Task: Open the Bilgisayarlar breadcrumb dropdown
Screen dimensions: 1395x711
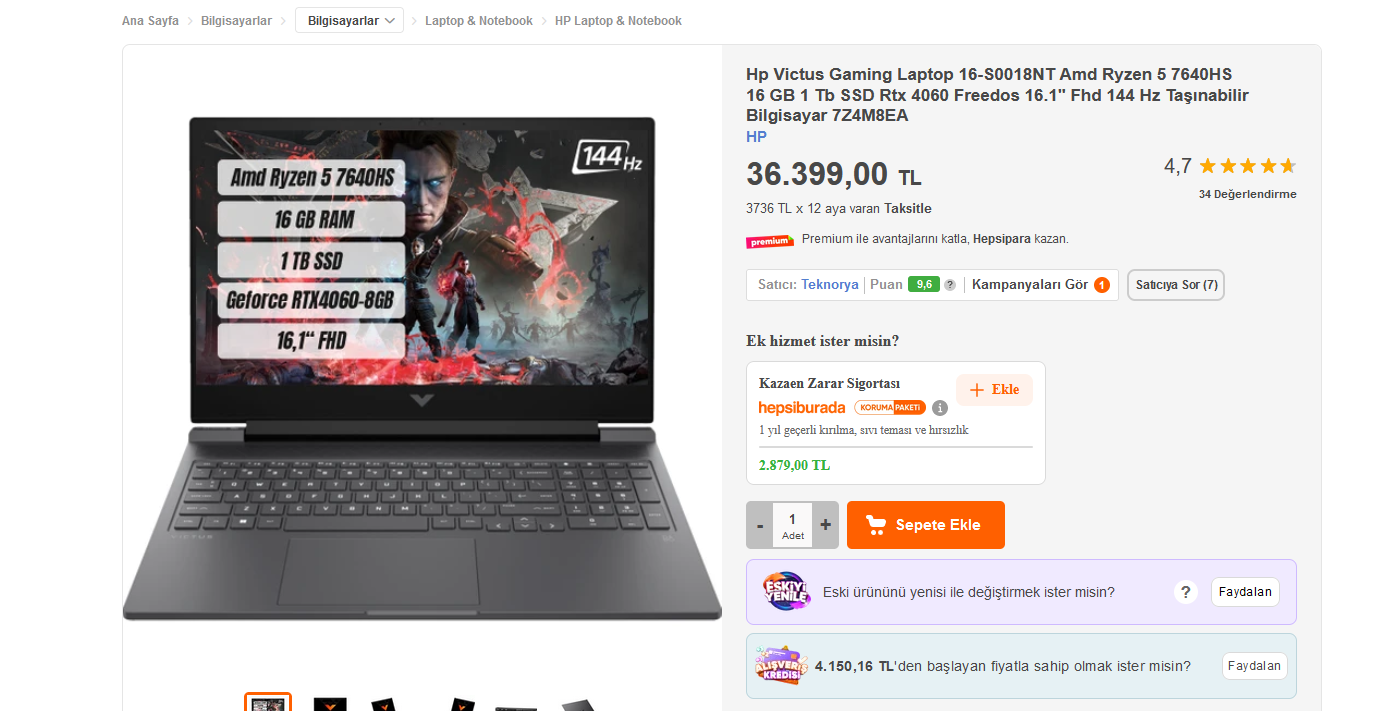Action: 349,20
